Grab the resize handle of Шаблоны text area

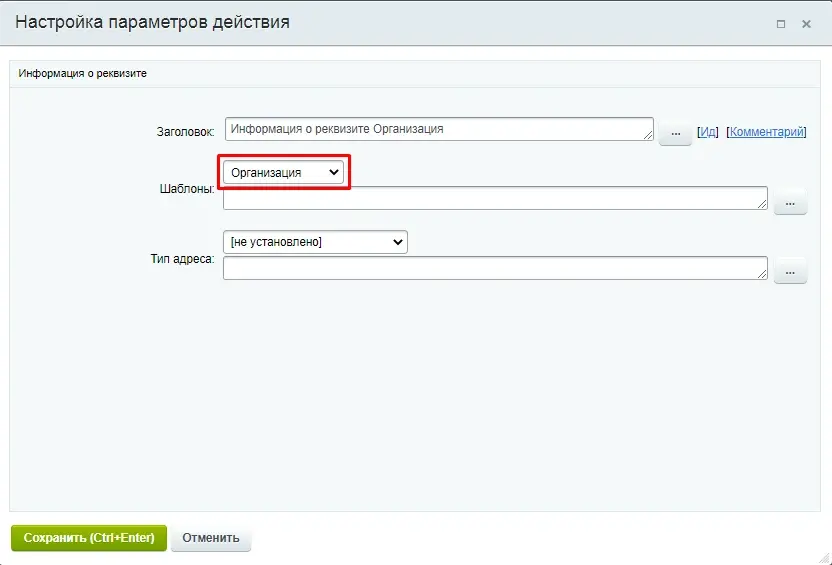click(x=762, y=204)
